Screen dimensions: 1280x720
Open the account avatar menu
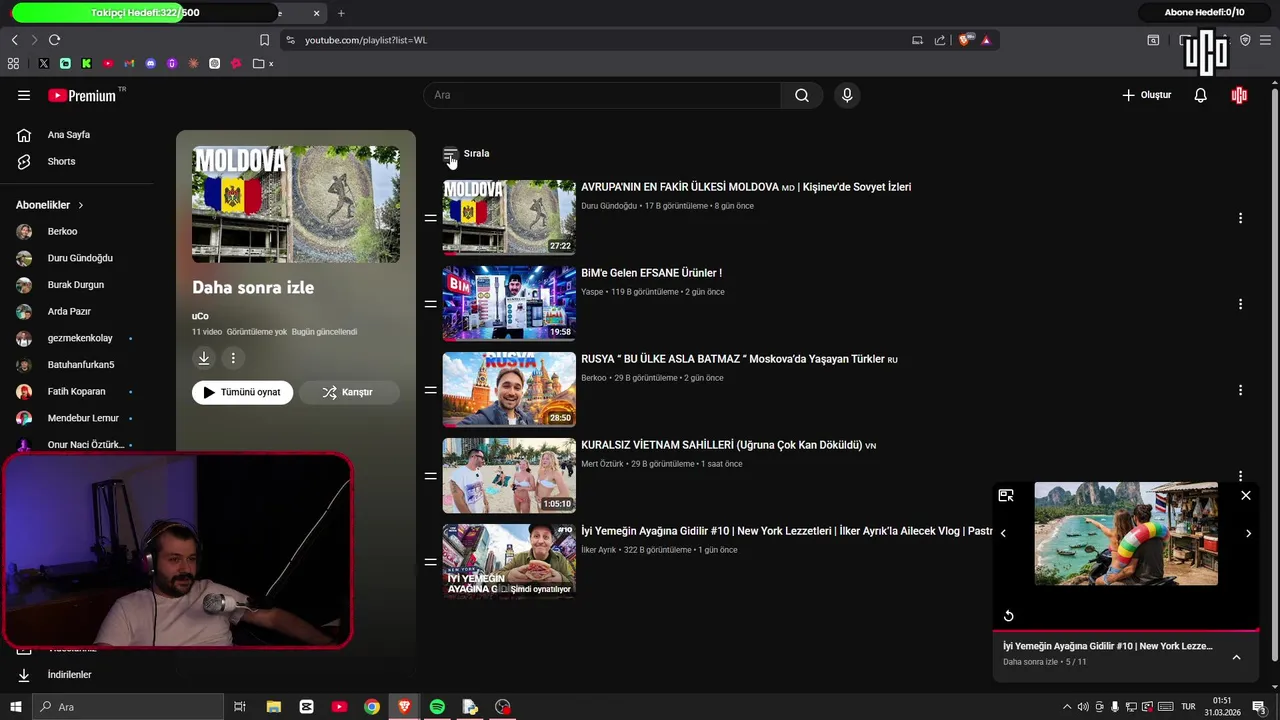[1239, 95]
